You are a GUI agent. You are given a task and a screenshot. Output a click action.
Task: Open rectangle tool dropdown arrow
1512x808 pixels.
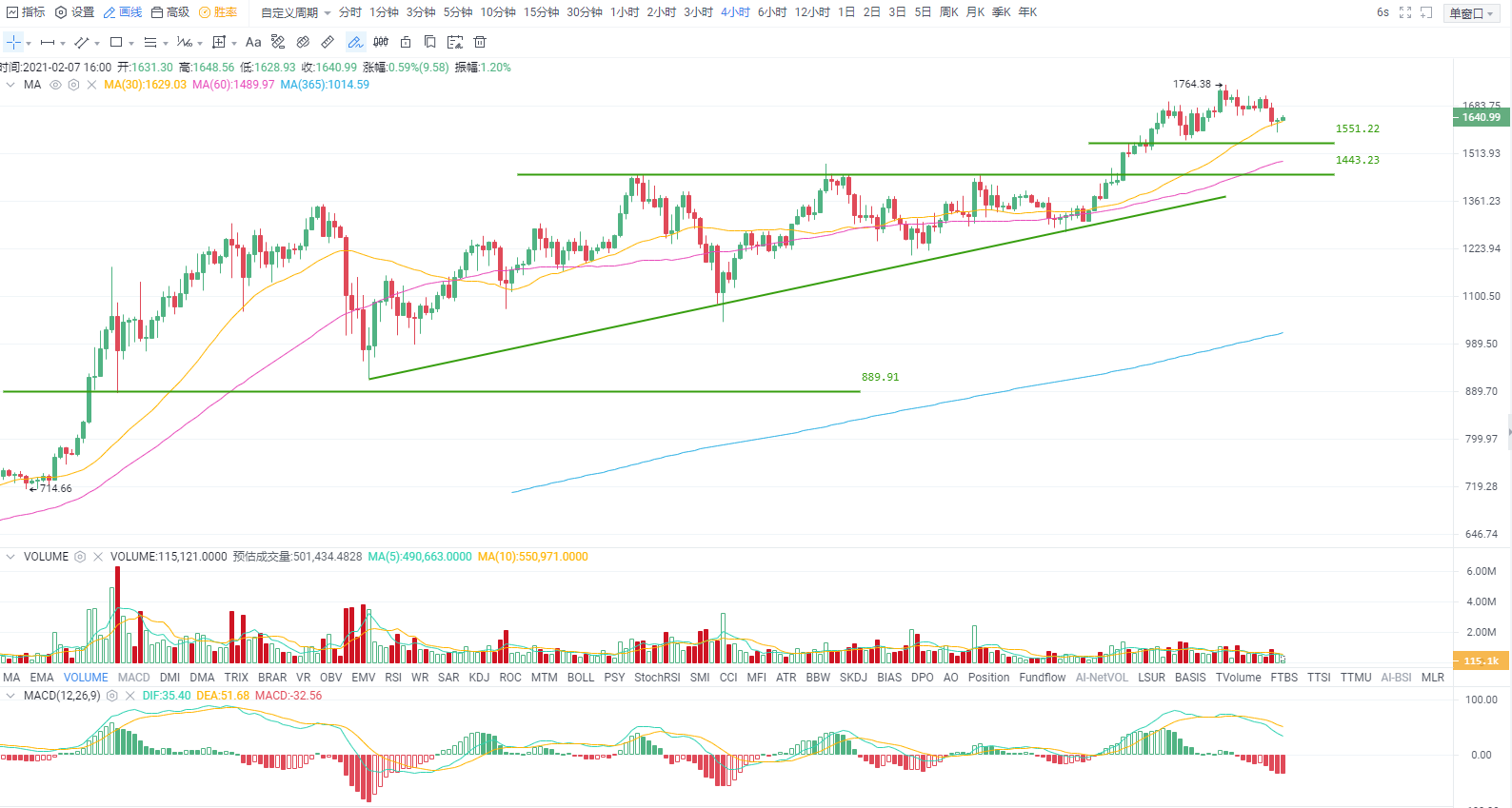131,43
